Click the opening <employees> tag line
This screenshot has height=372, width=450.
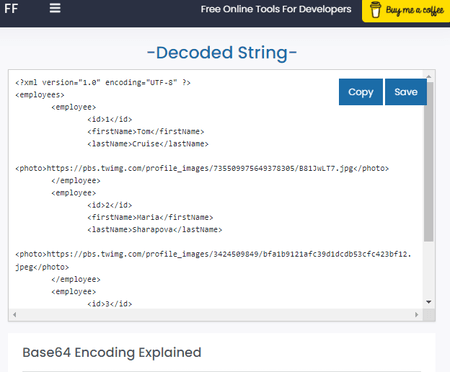pos(40,95)
